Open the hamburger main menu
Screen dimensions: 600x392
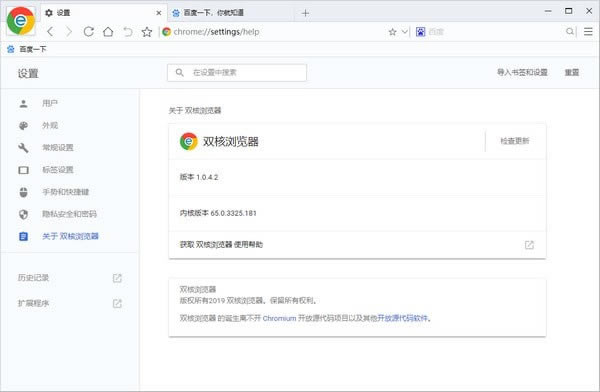coord(588,32)
